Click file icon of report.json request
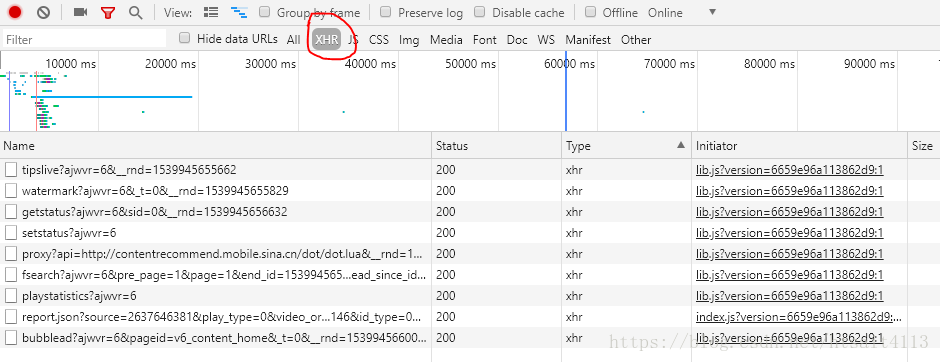Viewport: 940px width, 362px height. pyautogui.click(x=11, y=317)
